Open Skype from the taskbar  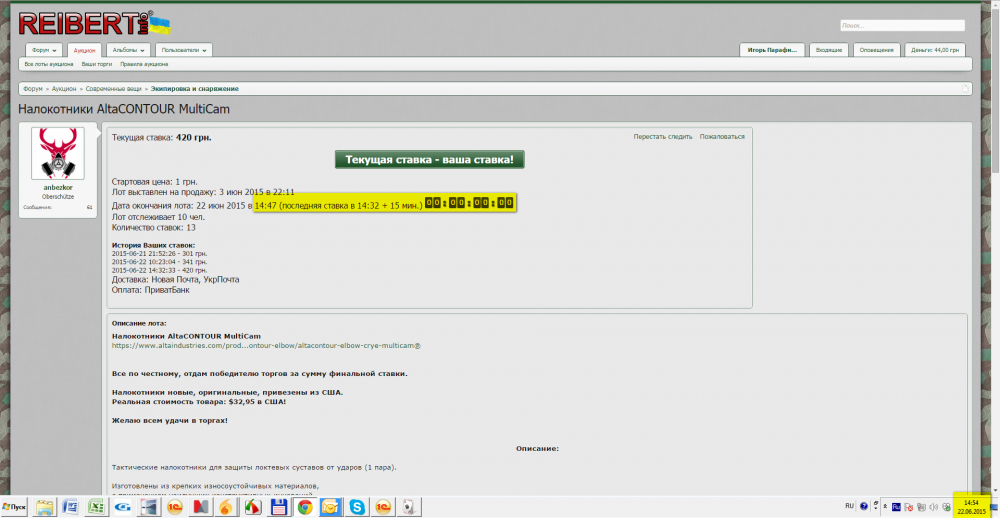coord(357,507)
